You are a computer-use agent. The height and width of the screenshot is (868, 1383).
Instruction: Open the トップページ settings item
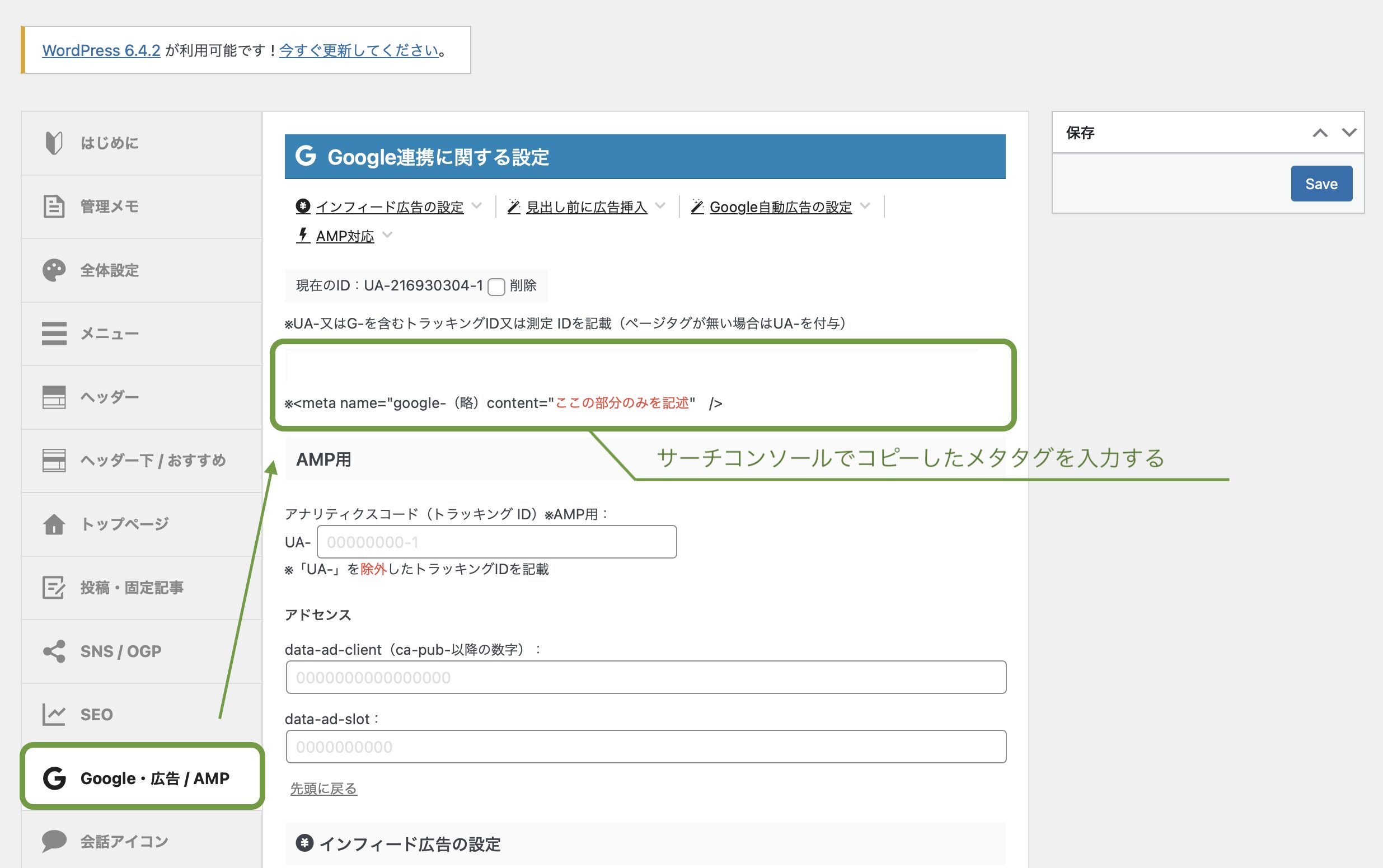[x=142, y=524]
